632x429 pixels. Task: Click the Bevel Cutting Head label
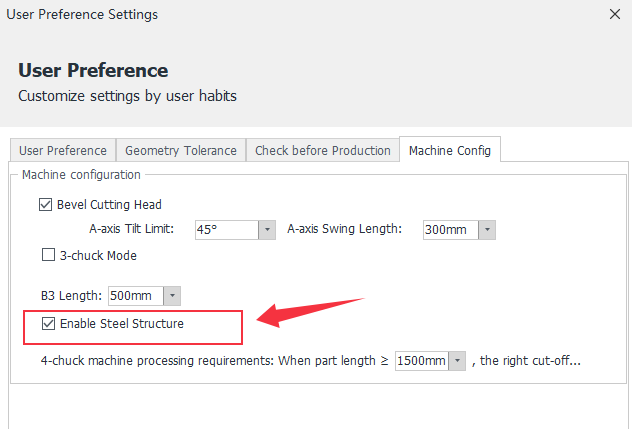click(109, 205)
